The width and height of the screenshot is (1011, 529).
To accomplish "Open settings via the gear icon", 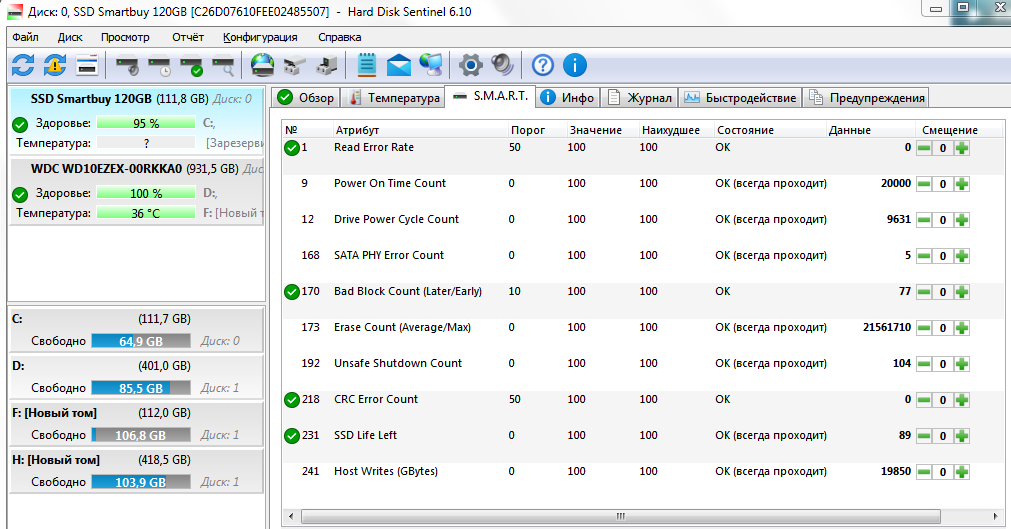I will 470,66.
